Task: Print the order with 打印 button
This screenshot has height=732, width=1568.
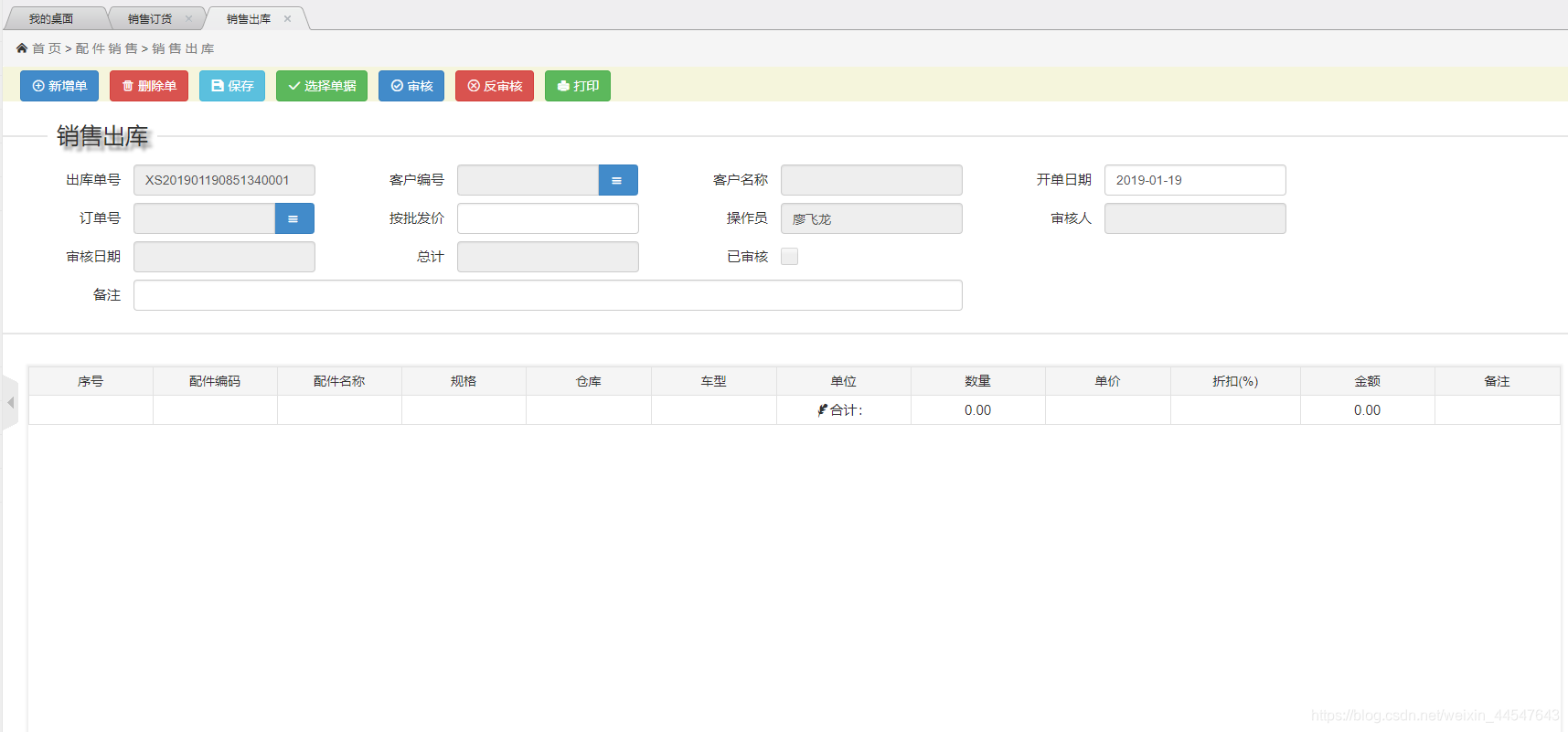Action: tap(578, 86)
